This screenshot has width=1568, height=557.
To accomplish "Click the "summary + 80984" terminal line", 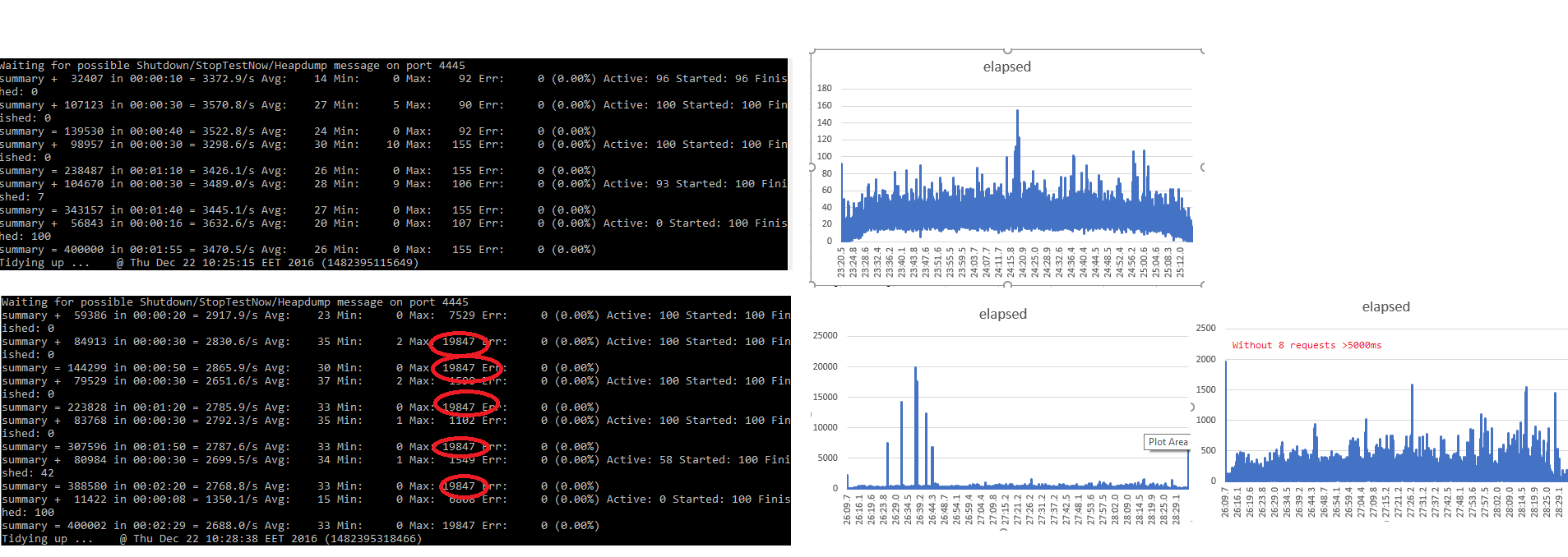I will click(396, 460).
